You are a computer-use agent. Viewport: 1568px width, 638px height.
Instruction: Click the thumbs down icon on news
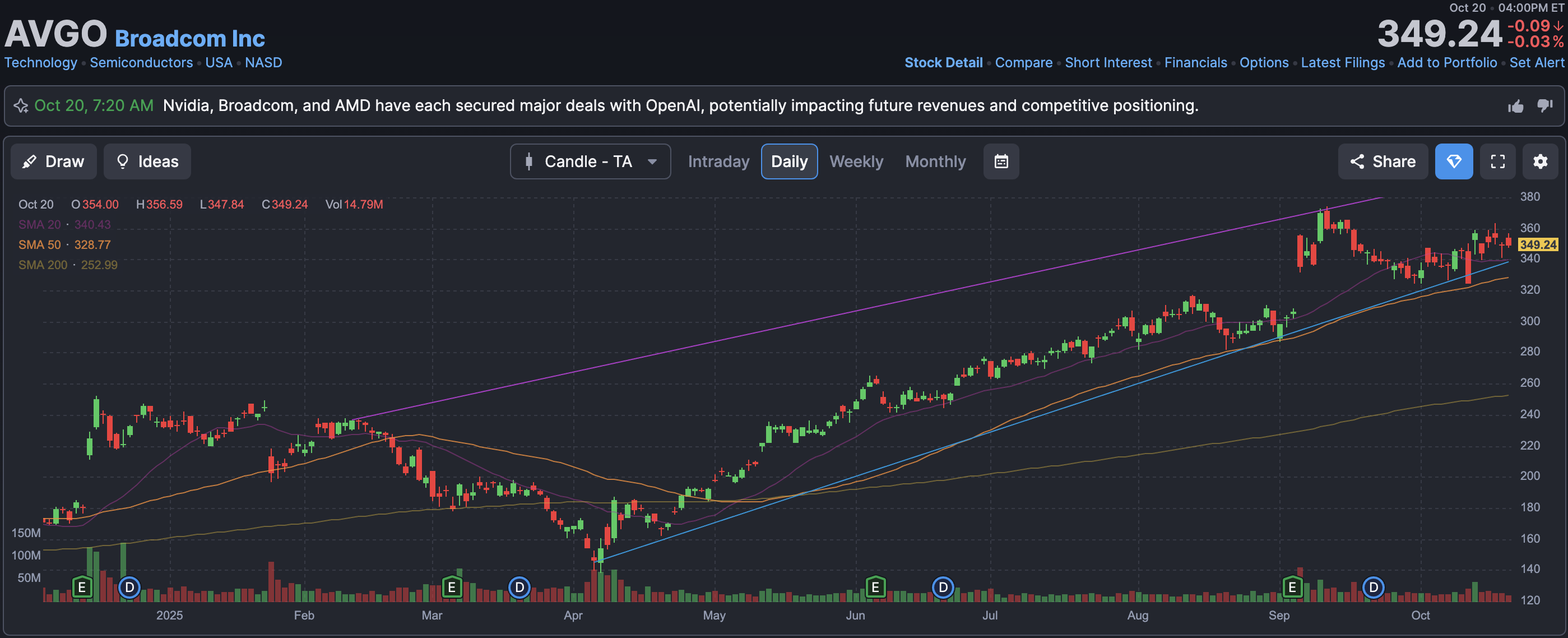click(1544, 105)
